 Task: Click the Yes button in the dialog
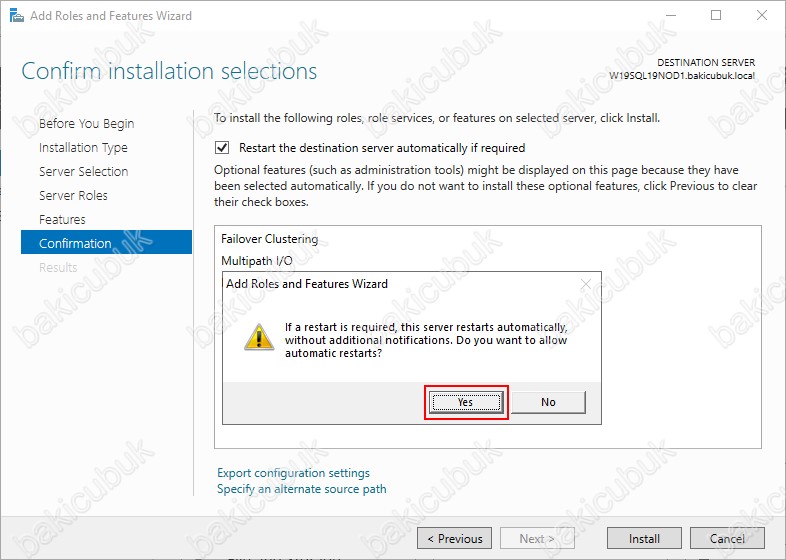click(466, 402)
